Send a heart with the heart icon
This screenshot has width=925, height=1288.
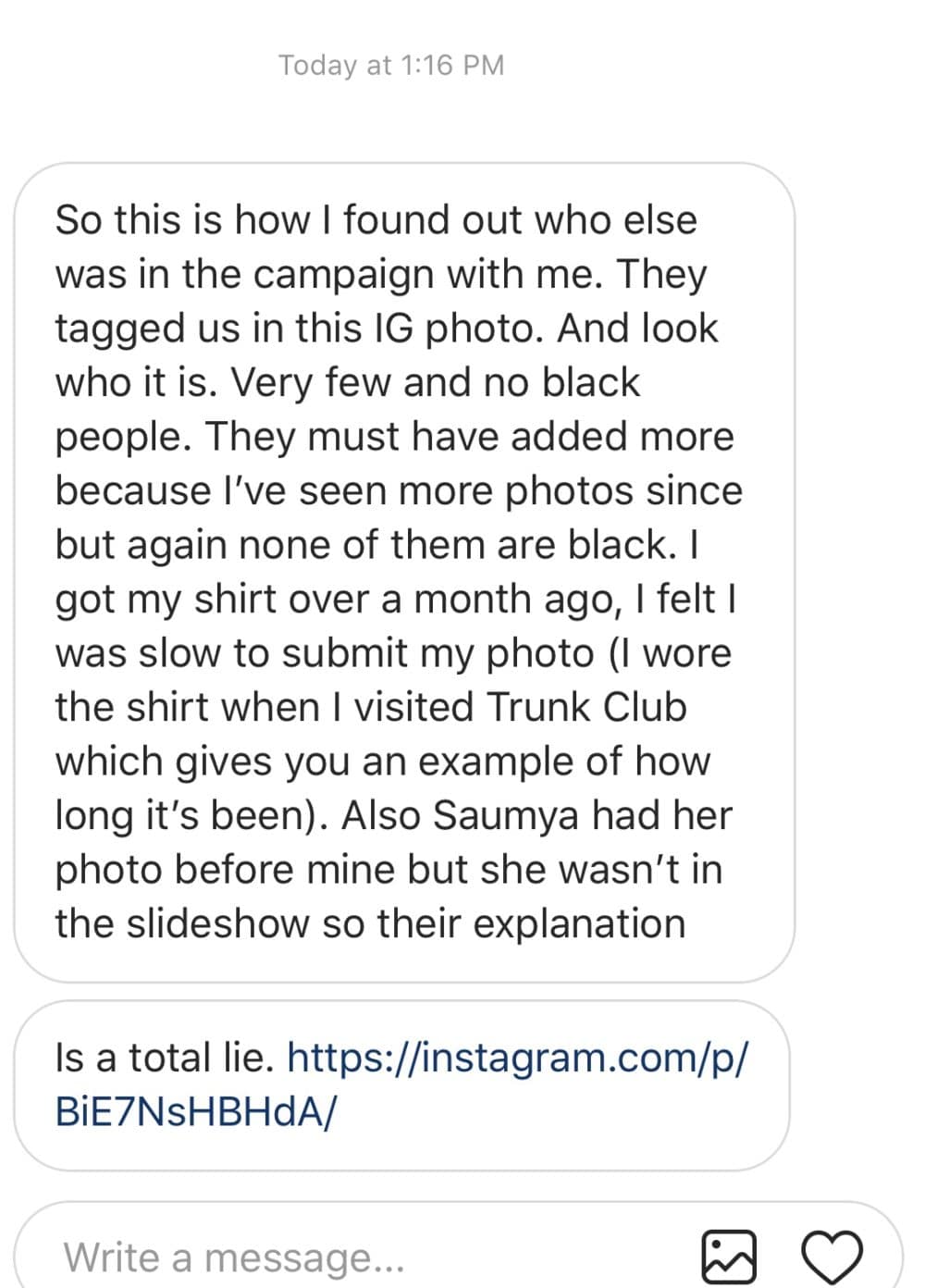point(831,1256)
